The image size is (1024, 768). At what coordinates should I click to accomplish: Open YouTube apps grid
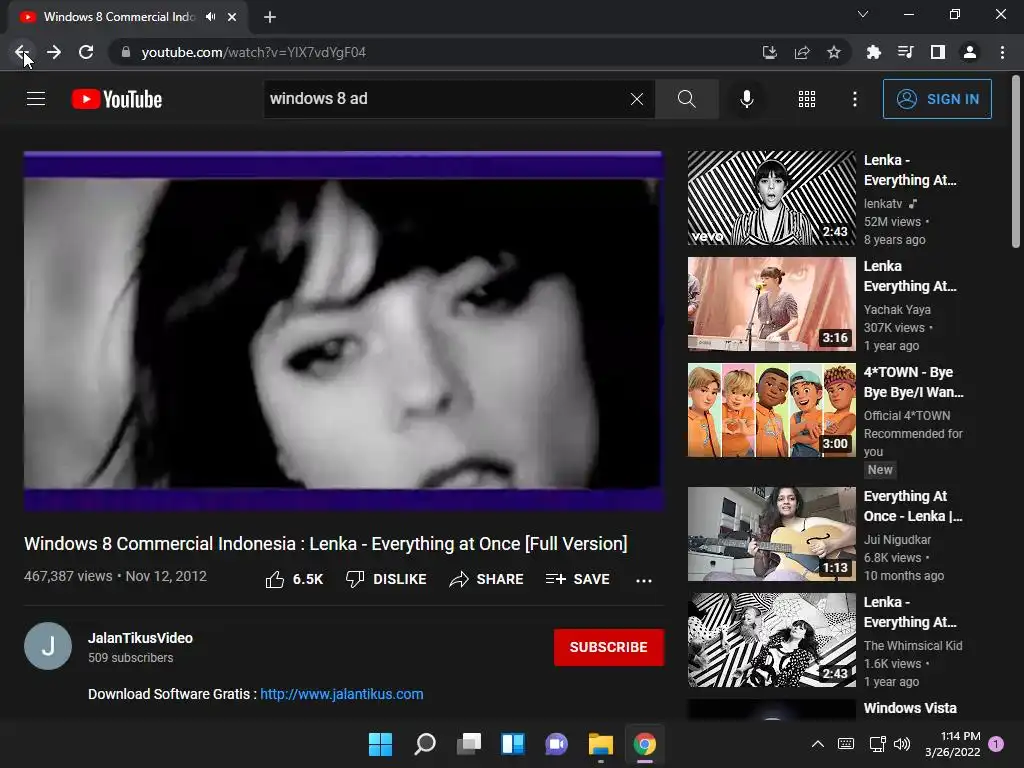coord(807,99)
